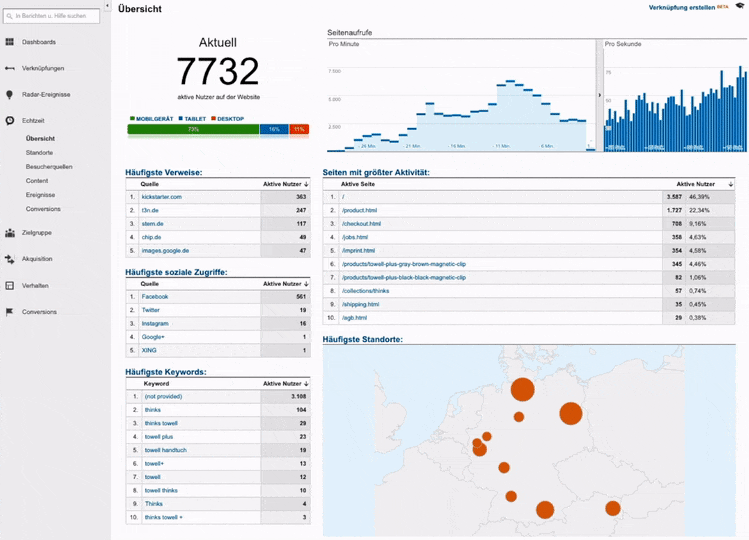This screenshot has width=749, height=540.
Task: Click the Echtzeit clock icon
Action: (10, 120)
